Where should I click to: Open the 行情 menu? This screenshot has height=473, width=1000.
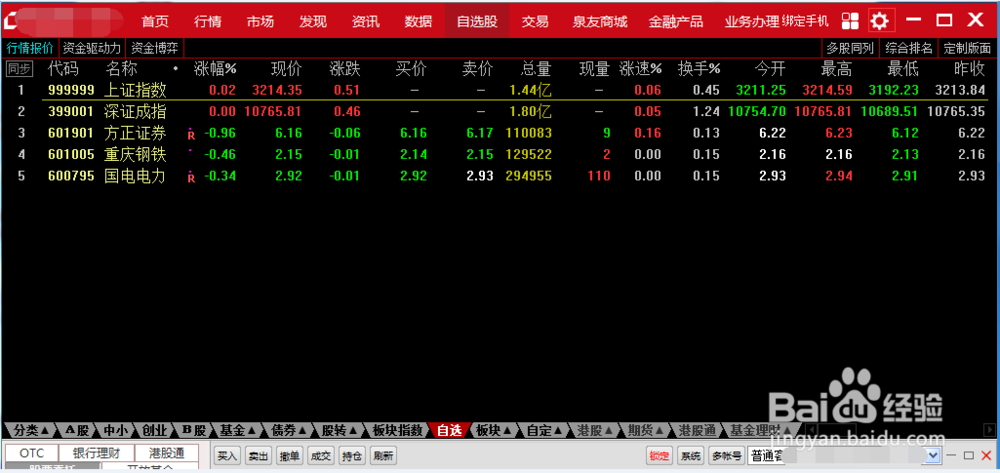(207, 21)
